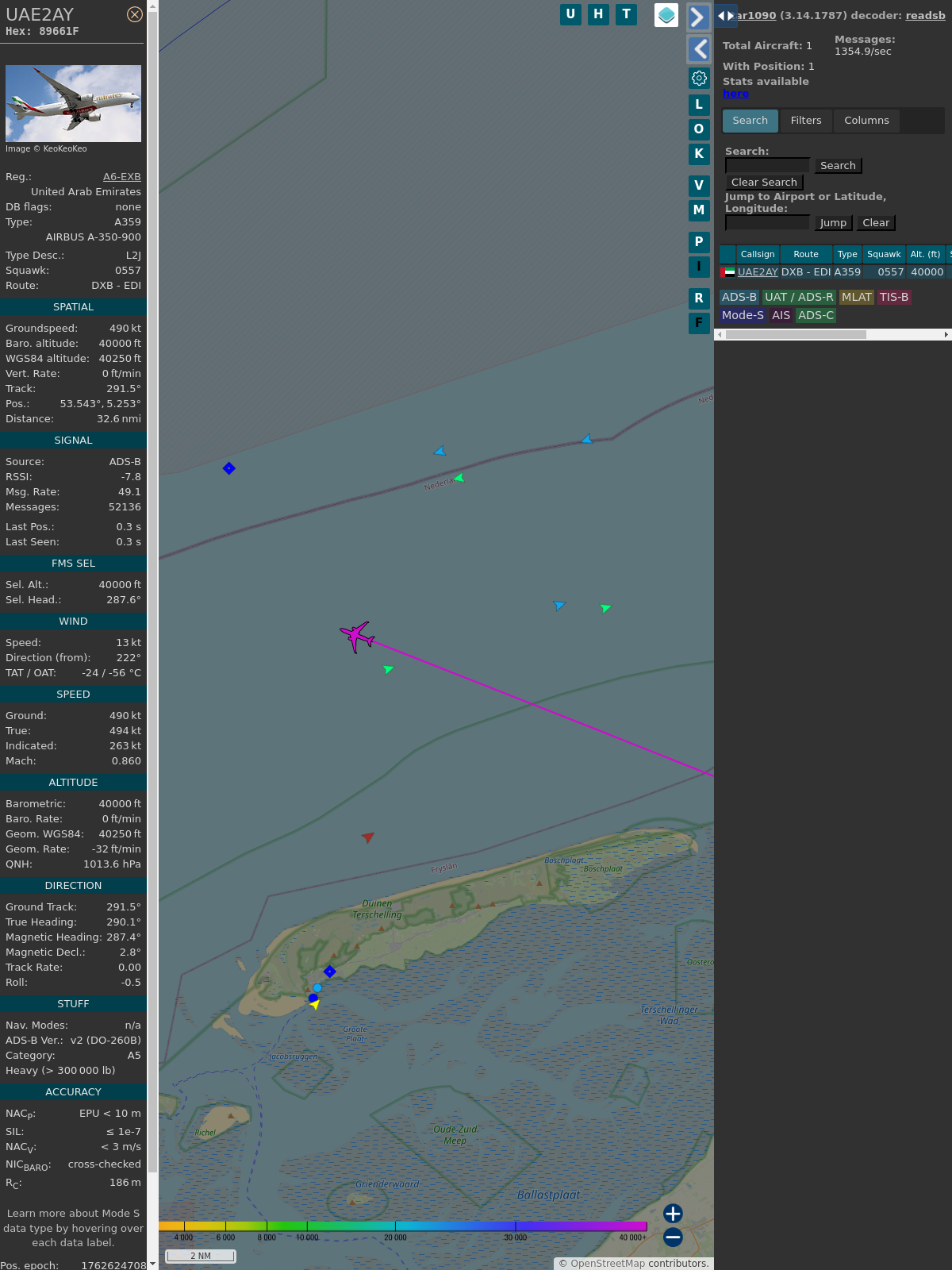Click the info panel down scroll arrow
The height and width of the screenshot is (1270, 952).
152,1264
